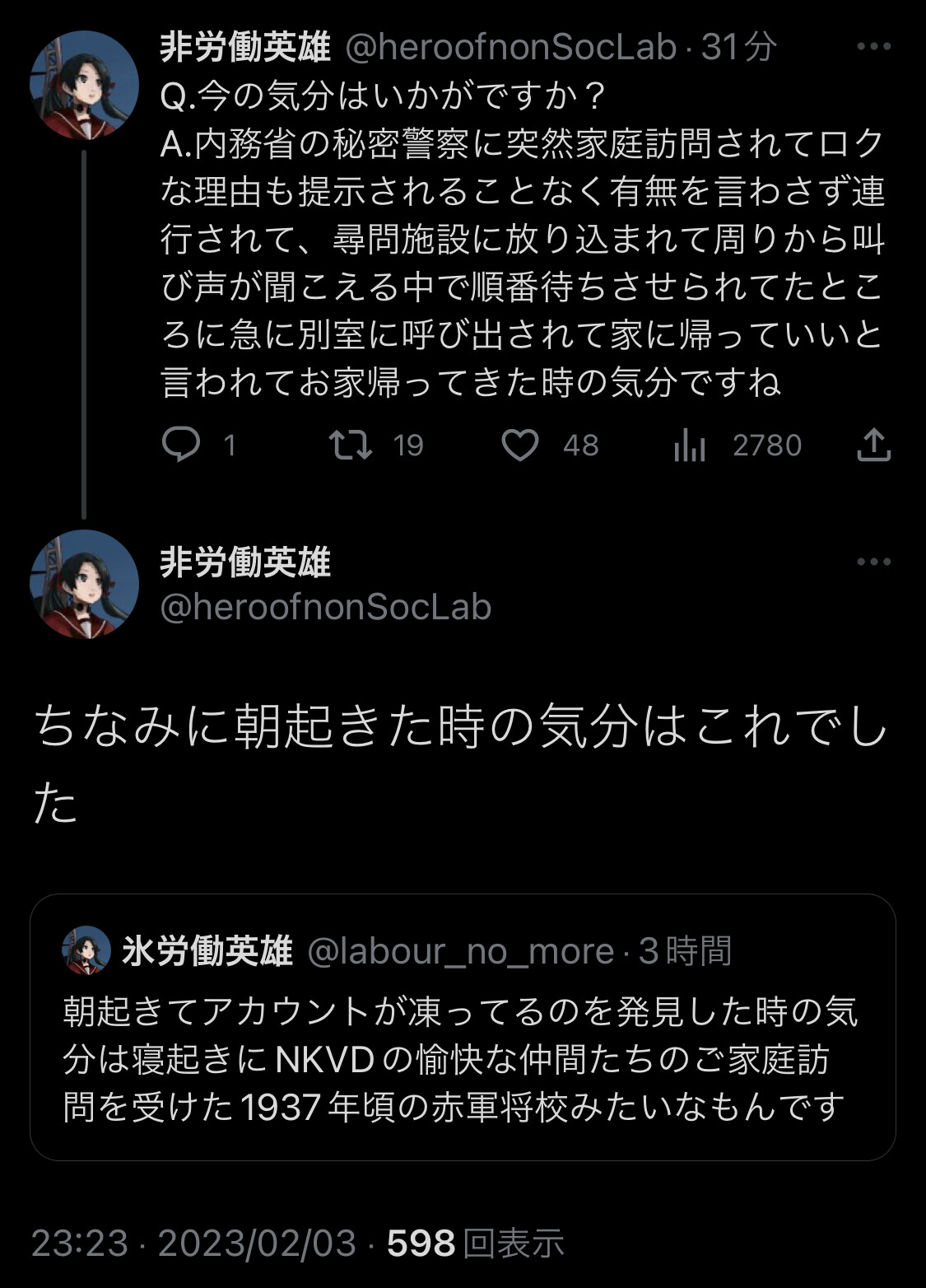926x1288 pixels.
Task: Open the more options menu on second tweet
Action: pyautogui.click(x=873, y=562)
